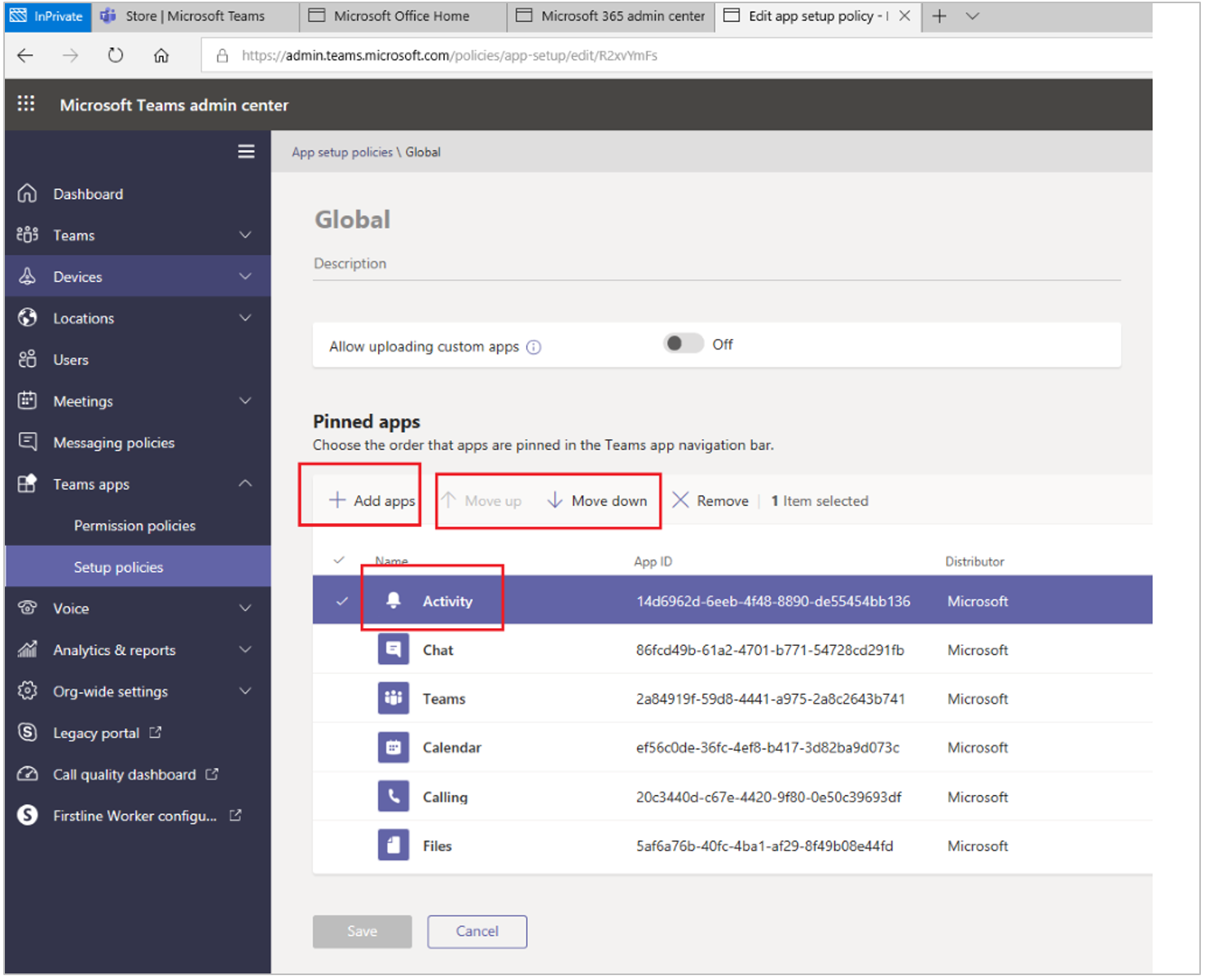
Task: Expand the Locations section chevron
Action: click(245, 318)
